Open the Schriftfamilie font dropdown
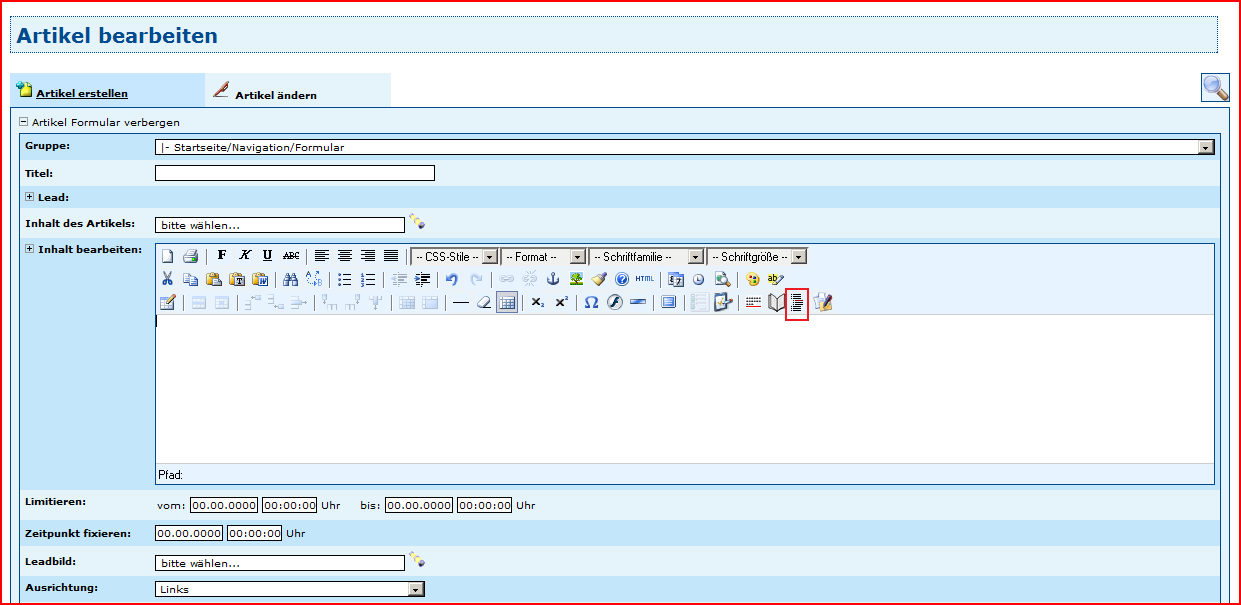Image resolution: width=1241 pixels, height=605 pixels. (x=646, y=257)
